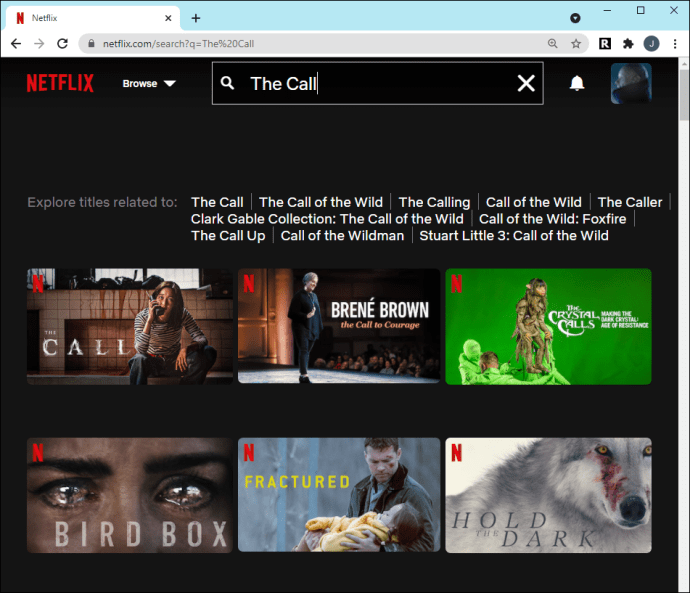Click into the Netflix search field
Screen dimensions: 690x593
coord(378,83)
